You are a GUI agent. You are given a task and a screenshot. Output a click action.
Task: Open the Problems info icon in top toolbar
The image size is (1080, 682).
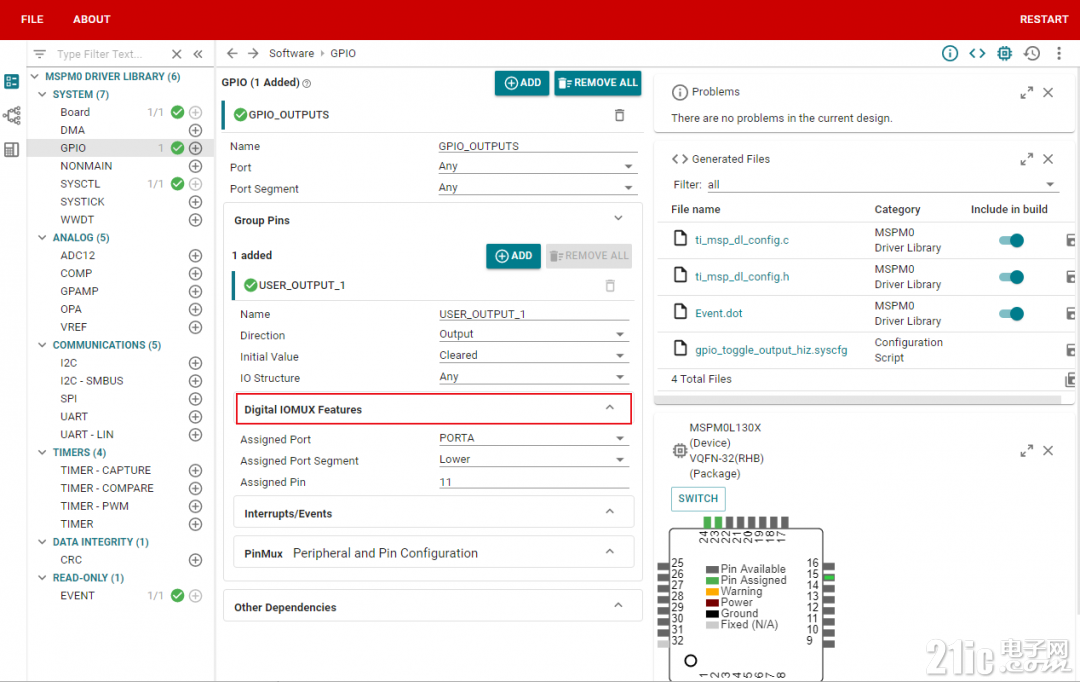[x=950, y=53]
